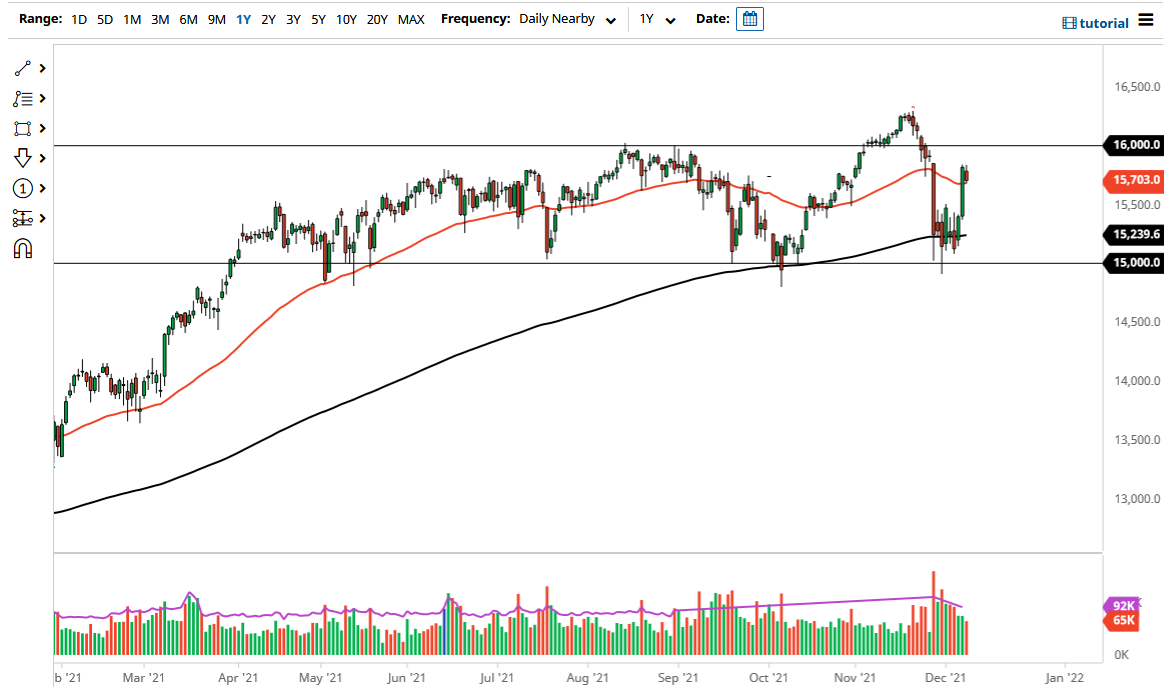
Task: Switch to the MAX range
Action: coord(410,19)
